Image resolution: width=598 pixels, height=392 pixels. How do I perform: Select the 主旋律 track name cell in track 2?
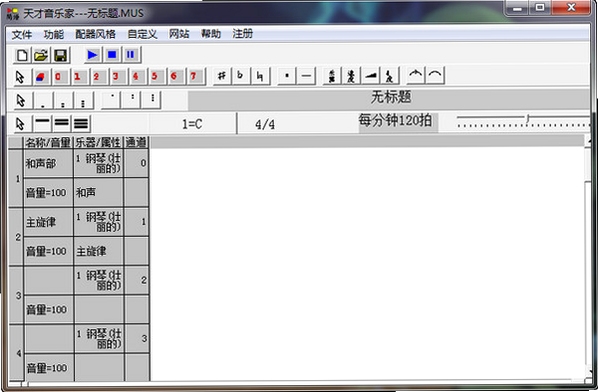[48, 222]
